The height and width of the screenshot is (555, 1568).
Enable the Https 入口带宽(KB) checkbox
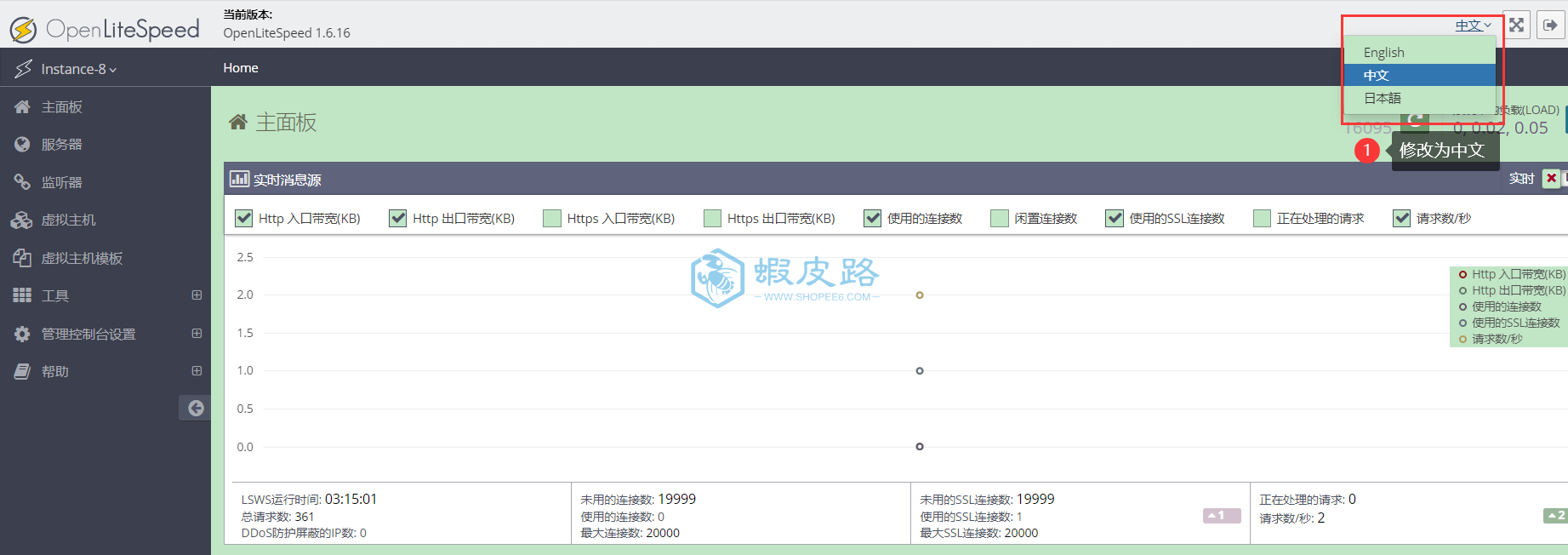click(552, 218)
